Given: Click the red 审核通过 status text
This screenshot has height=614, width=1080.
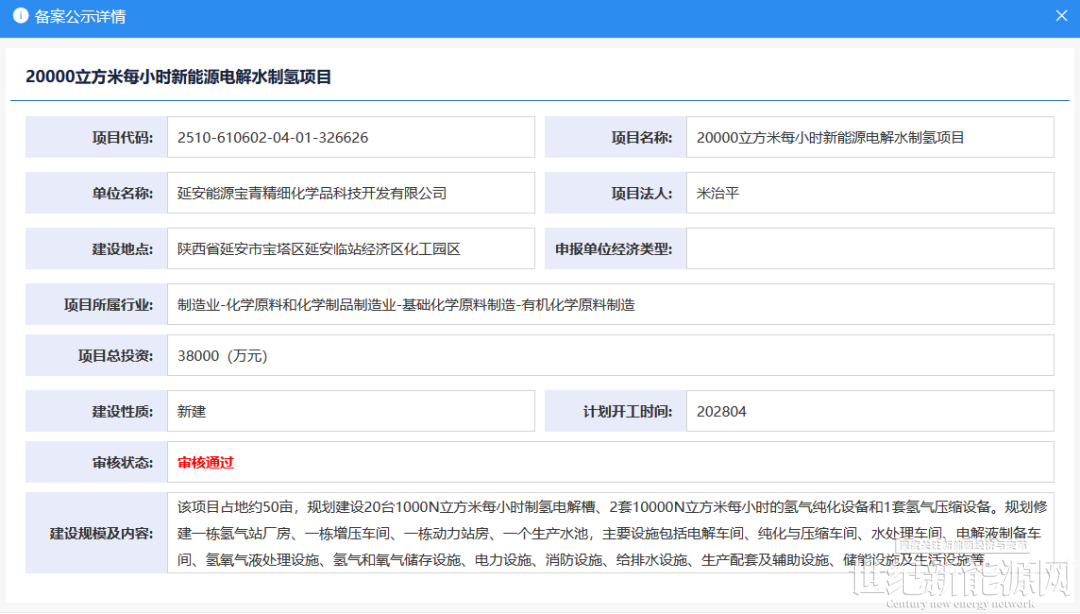Looking at the screenshot, I should [205, 463].
